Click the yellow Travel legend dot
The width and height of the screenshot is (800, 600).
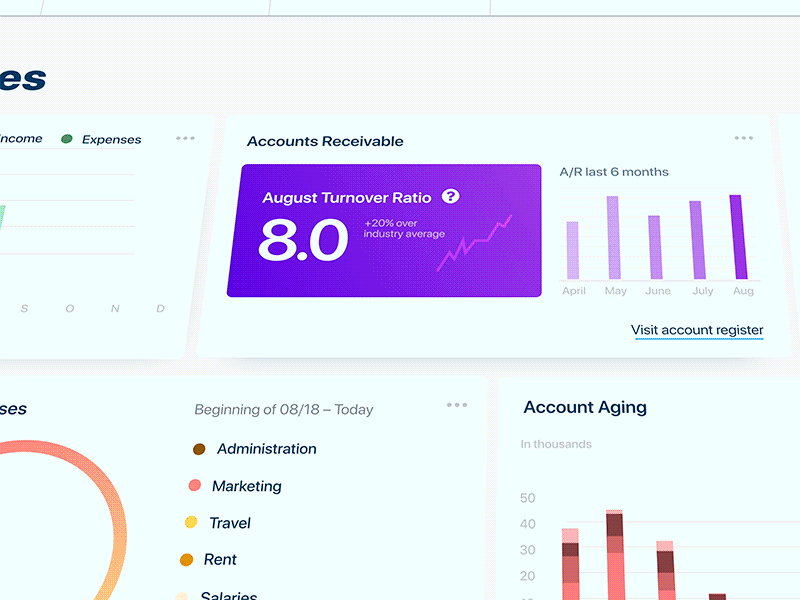pos(190,523)
